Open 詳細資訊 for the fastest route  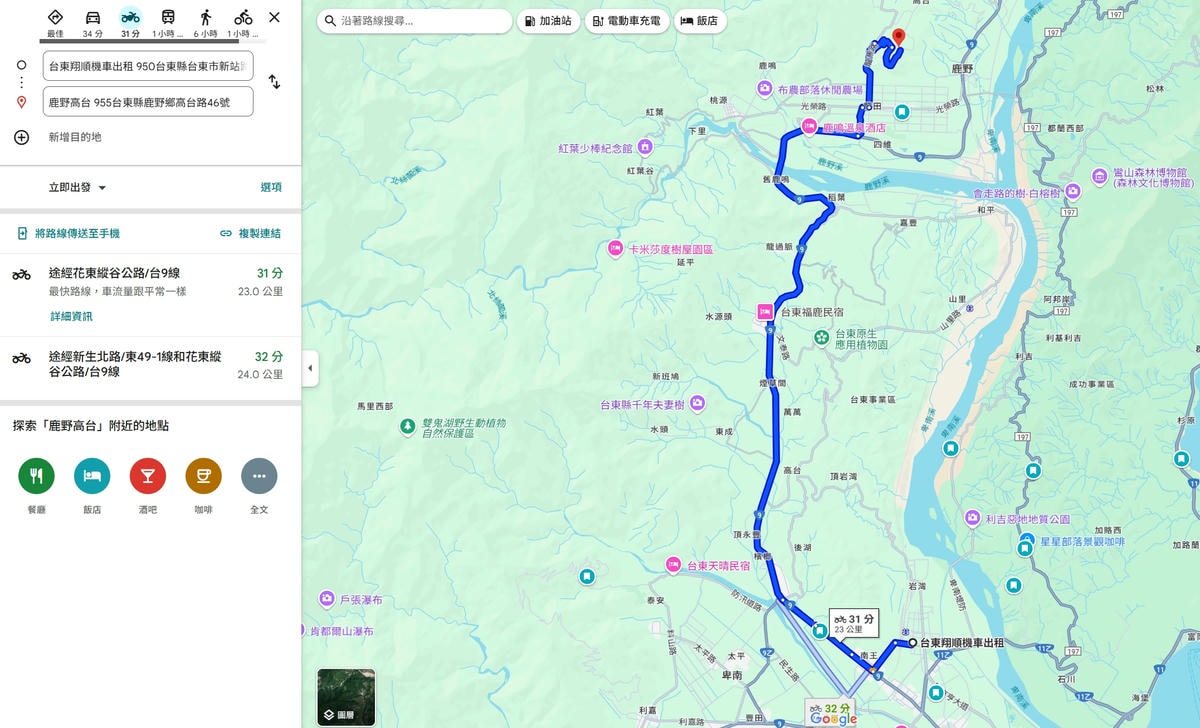point(71,316)
